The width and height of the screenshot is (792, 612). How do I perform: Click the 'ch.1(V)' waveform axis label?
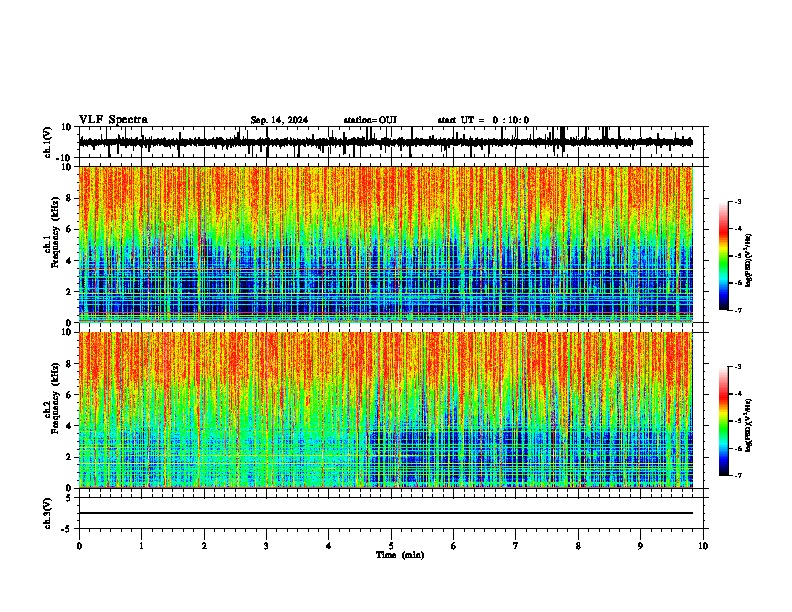tap(48, 142)
